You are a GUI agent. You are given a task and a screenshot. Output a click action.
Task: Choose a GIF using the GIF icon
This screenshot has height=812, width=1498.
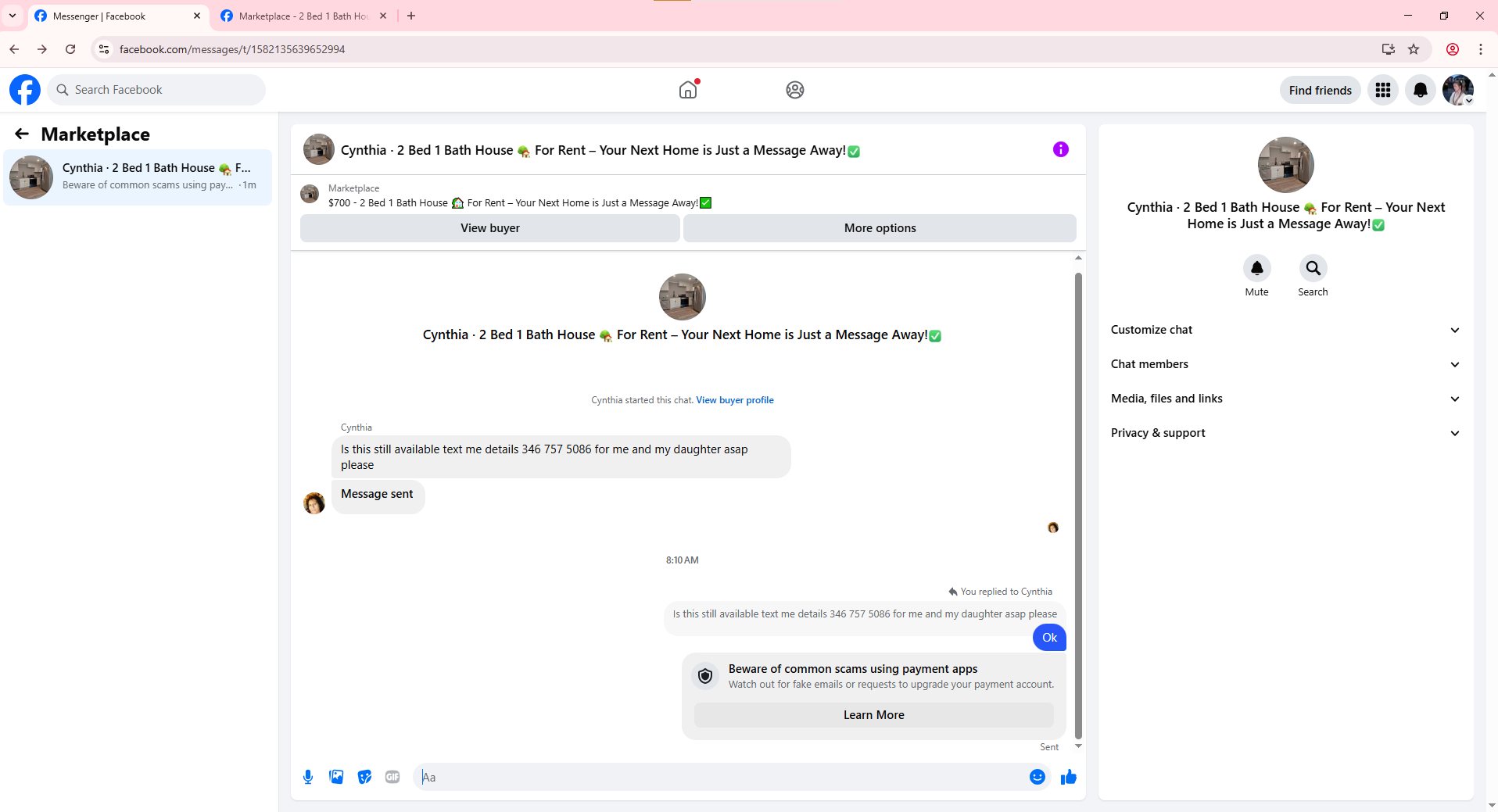click(392, 777)
